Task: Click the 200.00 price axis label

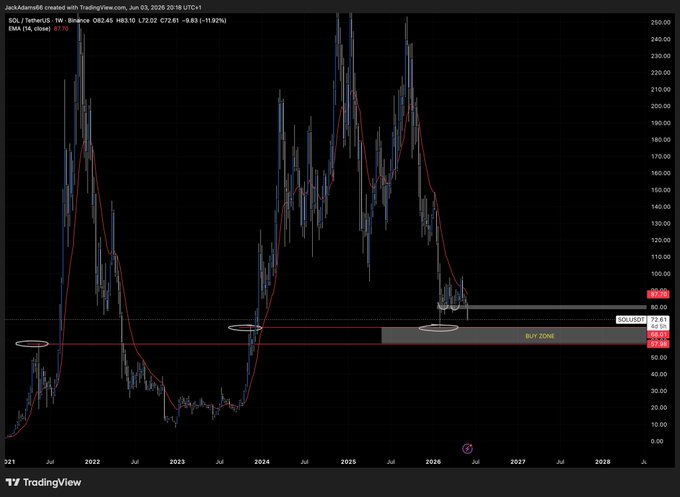Action: pyautogui.click(x=660, y=106)
